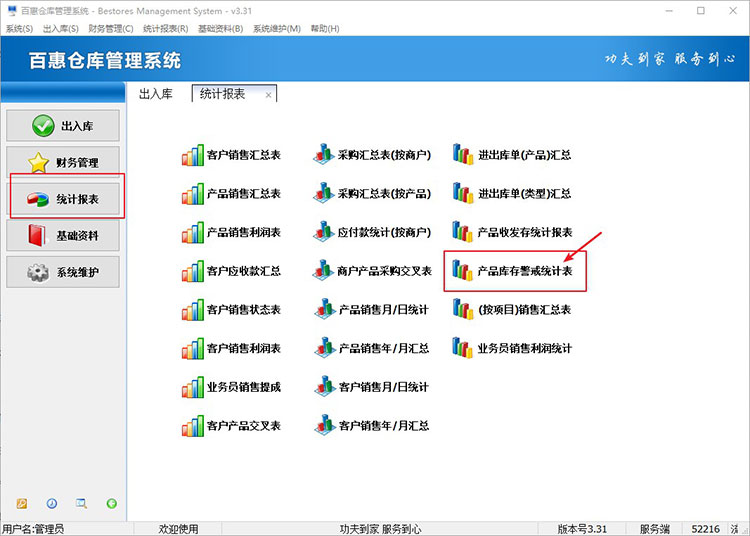Open 业务员销售利润统计 report icon
The height and width of the screenshot is (536, 750).
pyautogui.click(x=463, y=348)
